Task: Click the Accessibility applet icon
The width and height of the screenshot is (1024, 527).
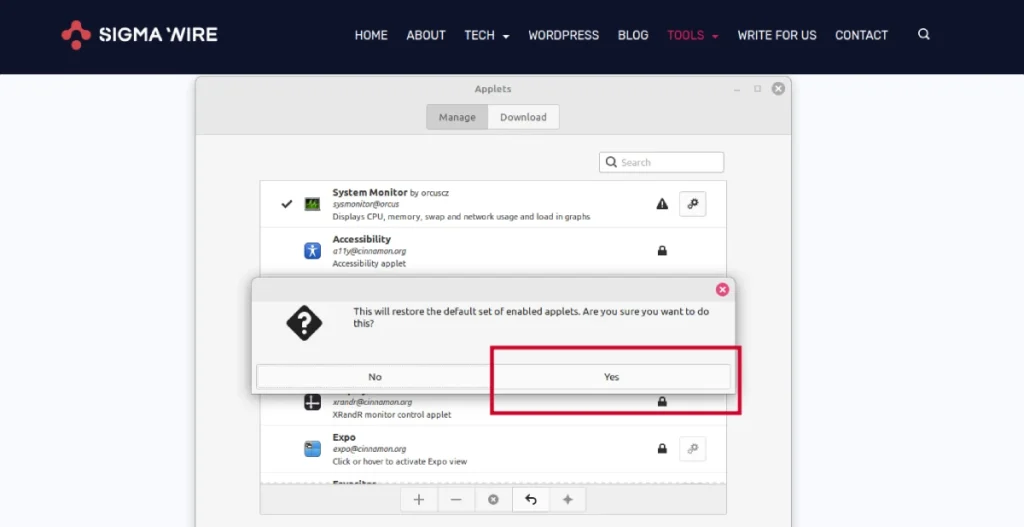Action: (313, 250)
